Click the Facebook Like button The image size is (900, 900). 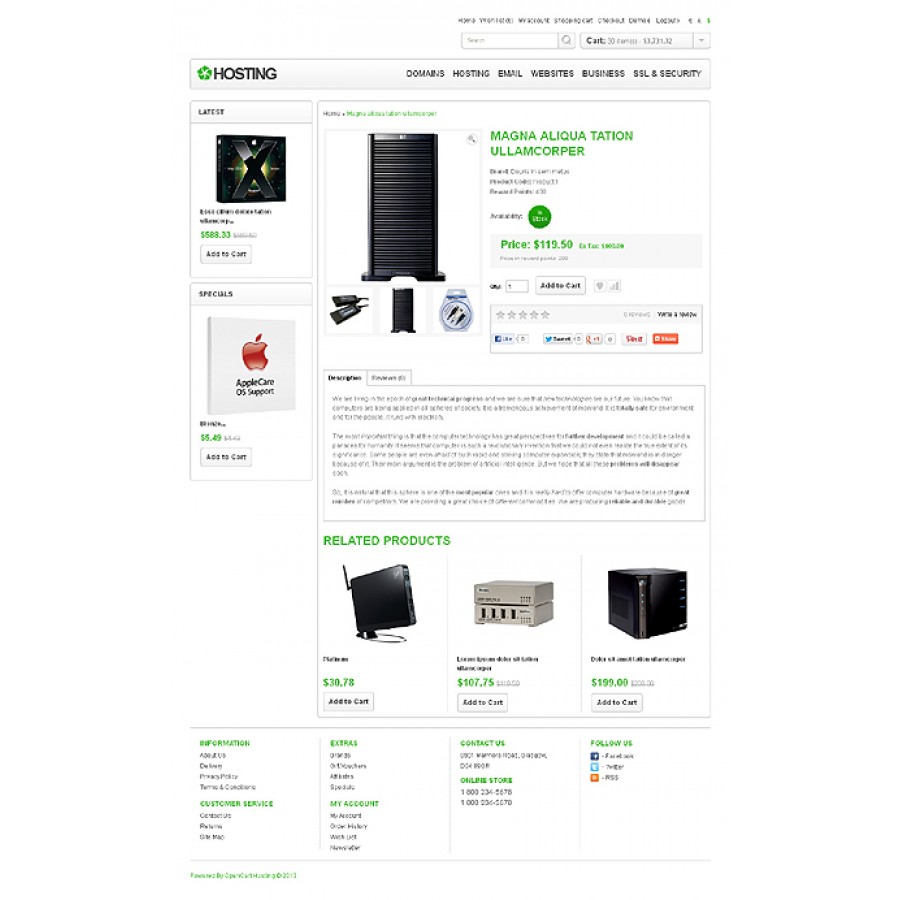(503, 339)
